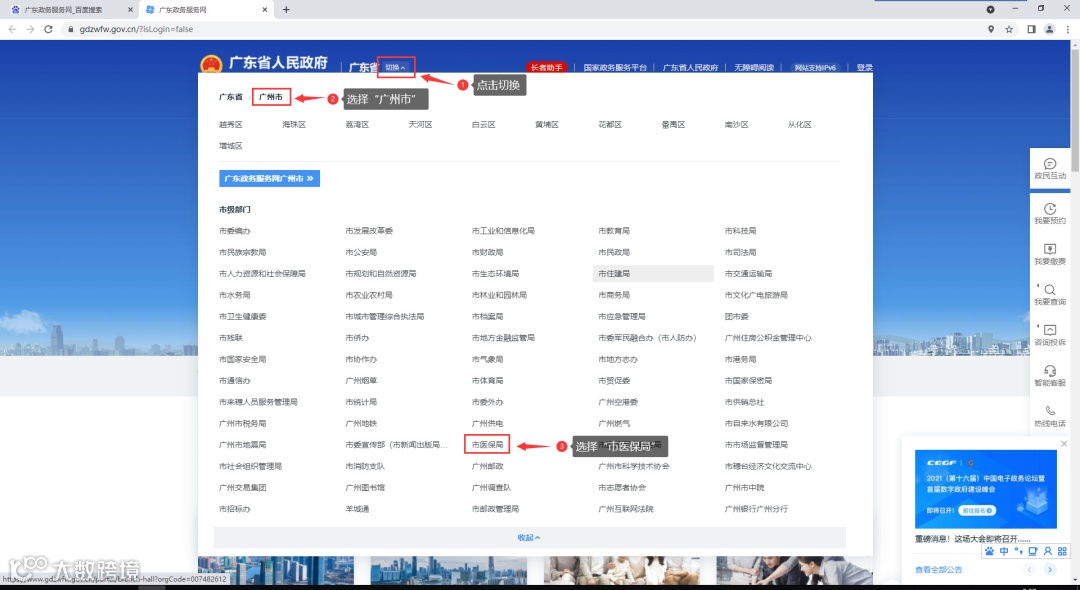The width and height of the screenshot is (1080, 590).
Task: Open the 市卫生健康委 department link
Action: tap(242, 317)
